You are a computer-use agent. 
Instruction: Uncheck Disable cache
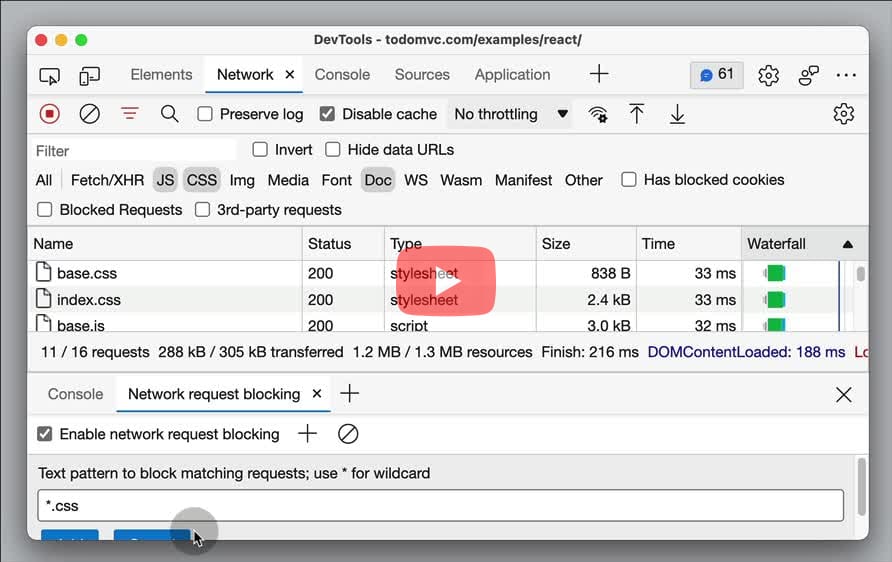[x=327, y=114]
